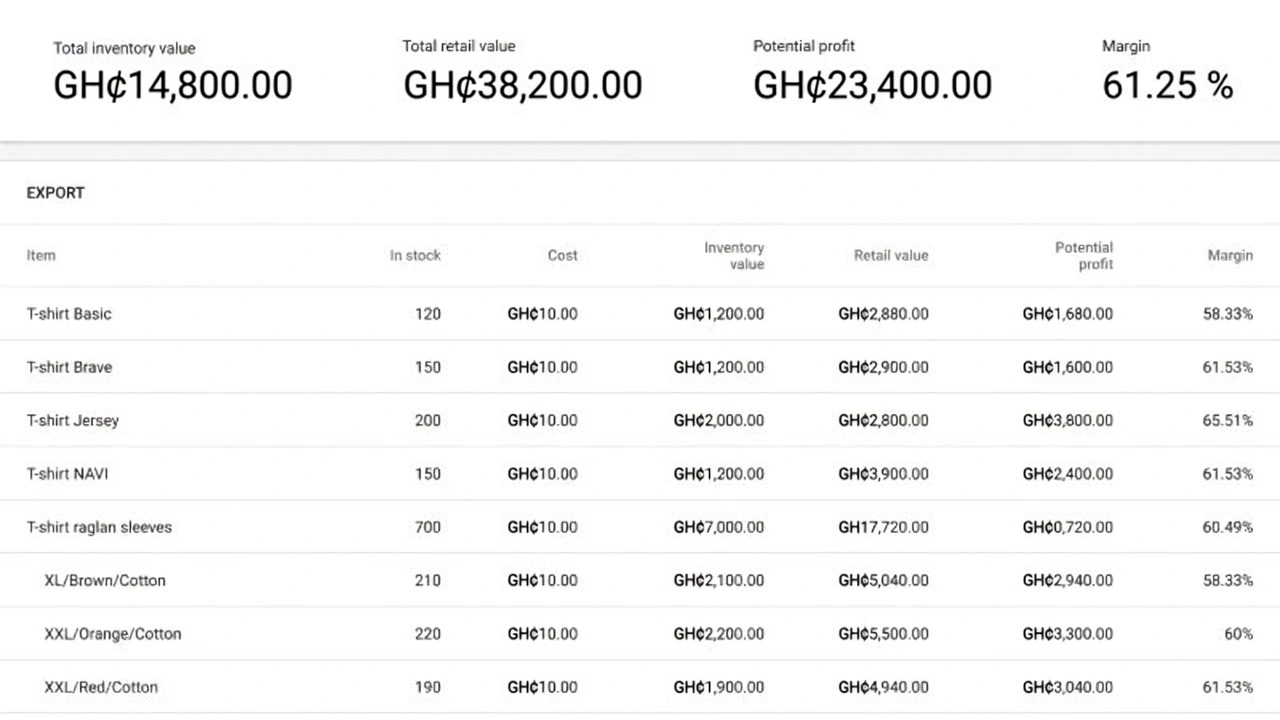Click the stock count 700
Viewport: 1280px width, 720px height.
click(428, 527)
